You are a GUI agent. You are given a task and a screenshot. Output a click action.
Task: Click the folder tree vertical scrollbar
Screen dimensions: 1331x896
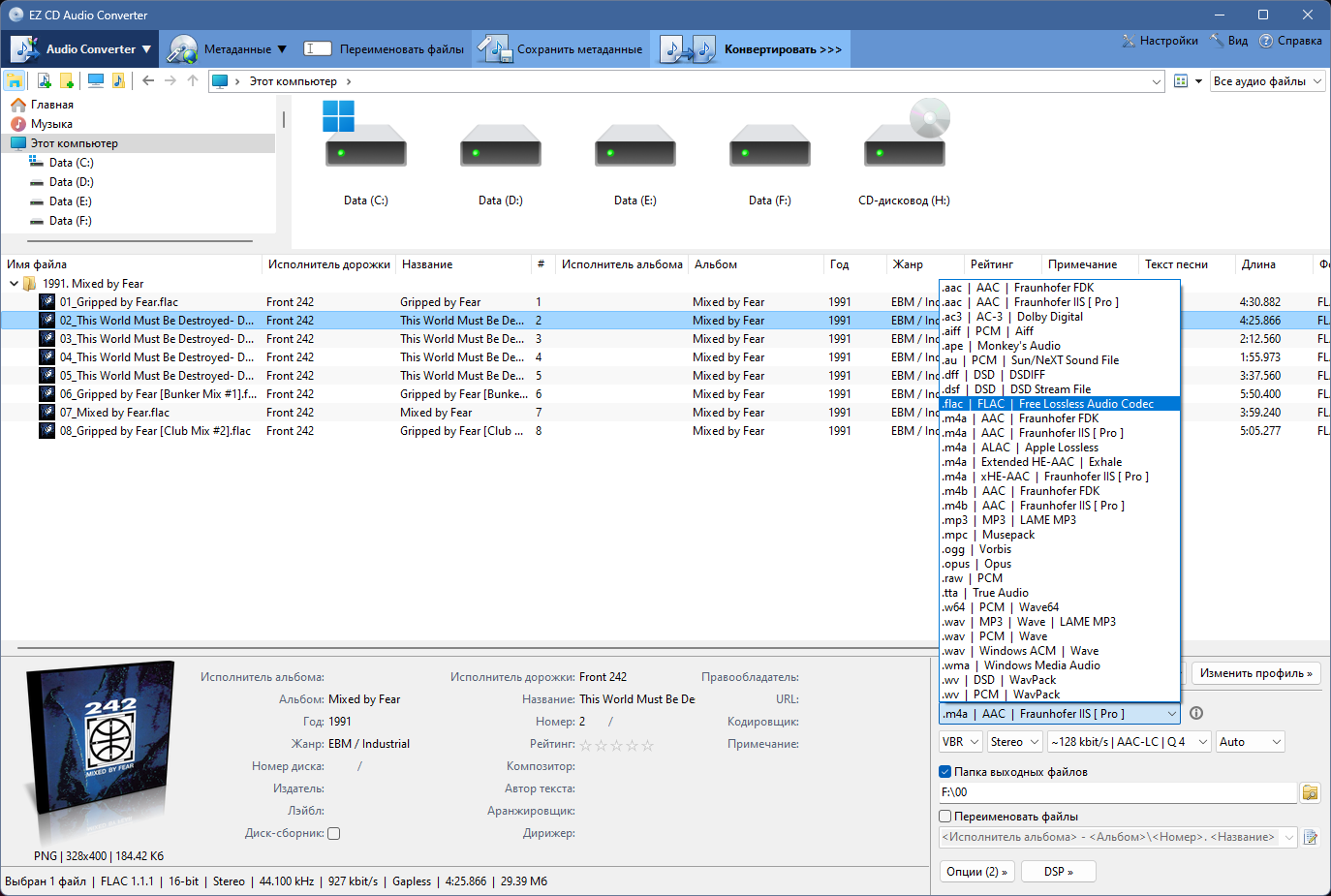pyautogui.click(x=283, y=119)
